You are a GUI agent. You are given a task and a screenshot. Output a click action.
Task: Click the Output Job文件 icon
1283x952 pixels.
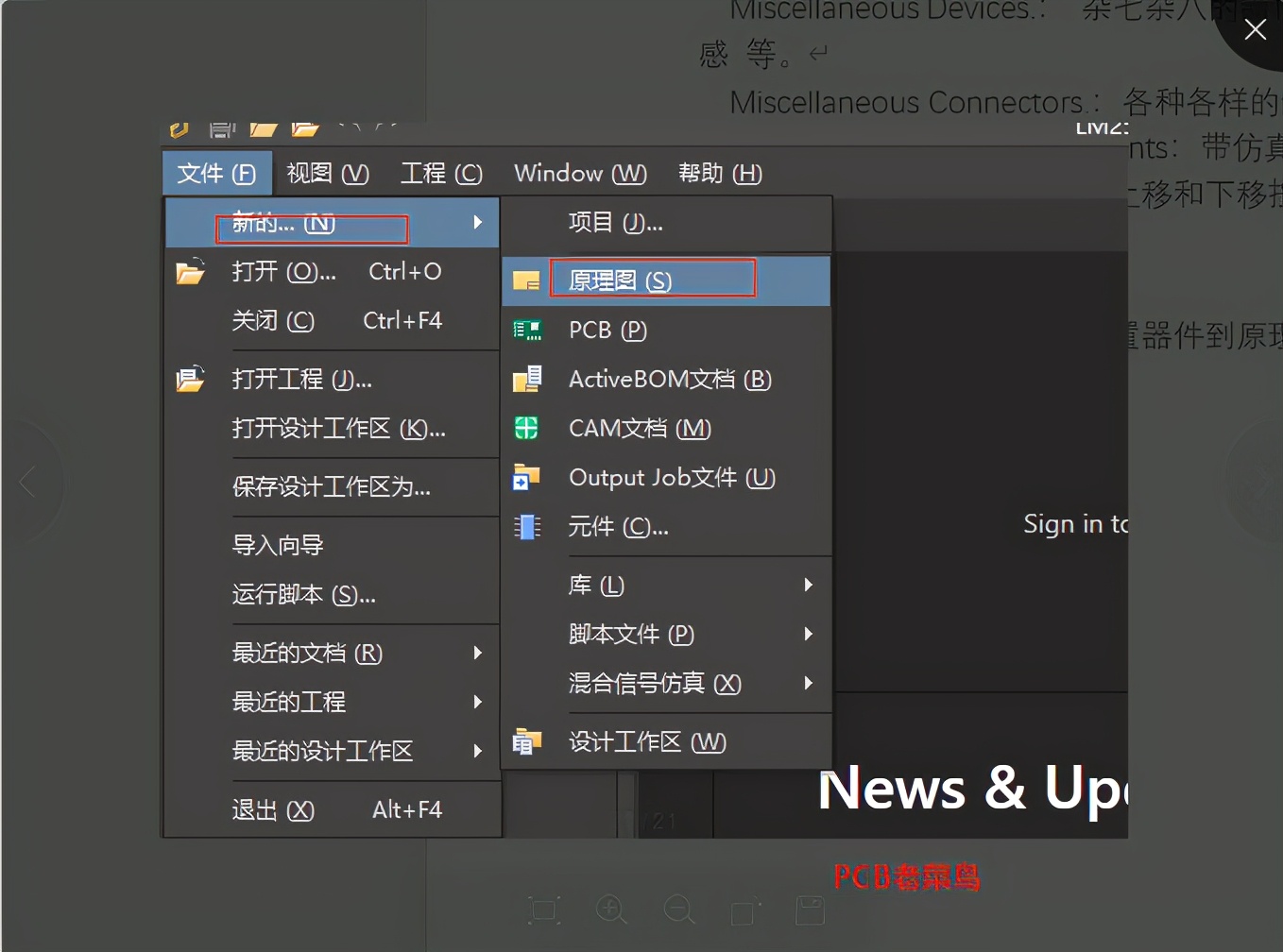pos(527,477)
